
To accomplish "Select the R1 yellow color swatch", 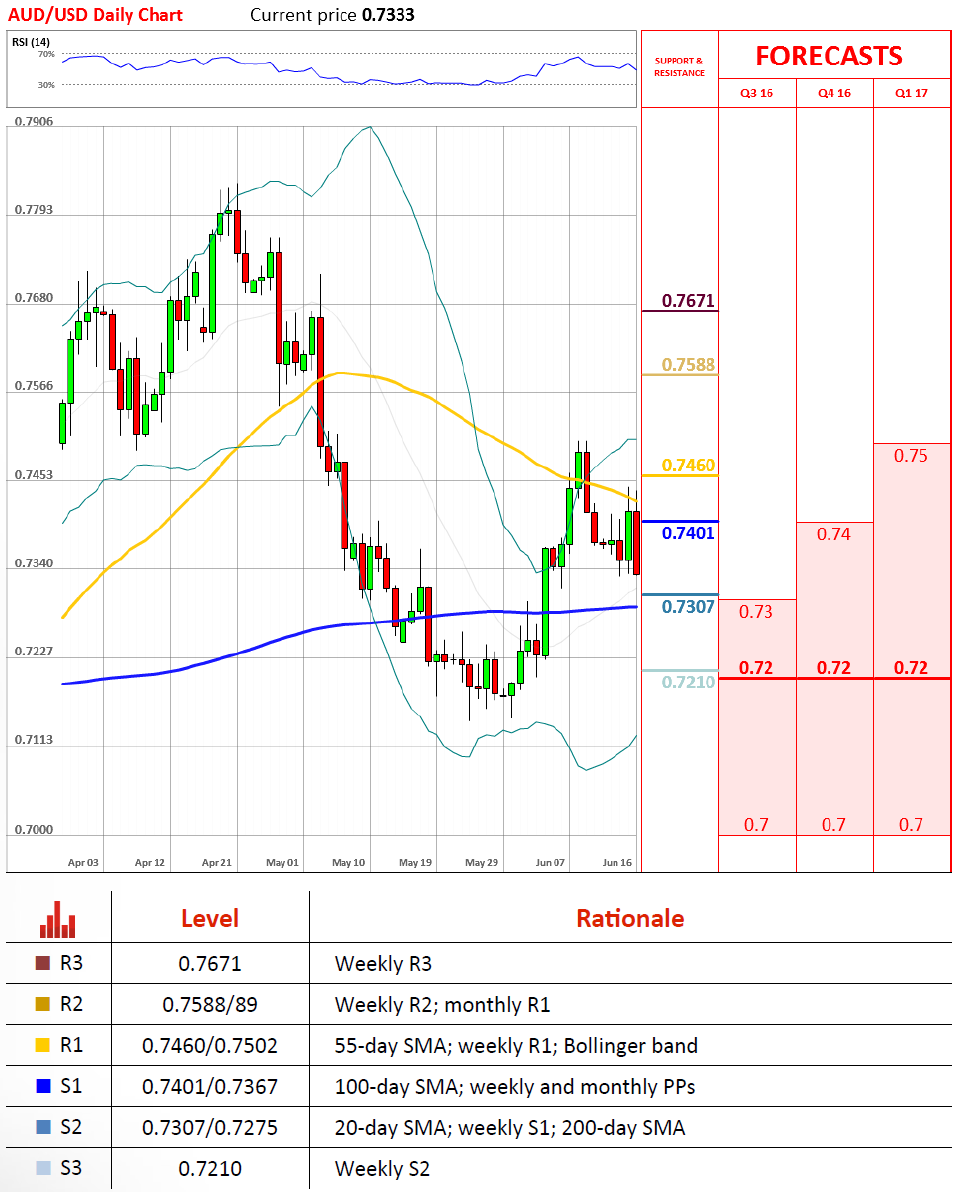I will [x=43, y=1045].
